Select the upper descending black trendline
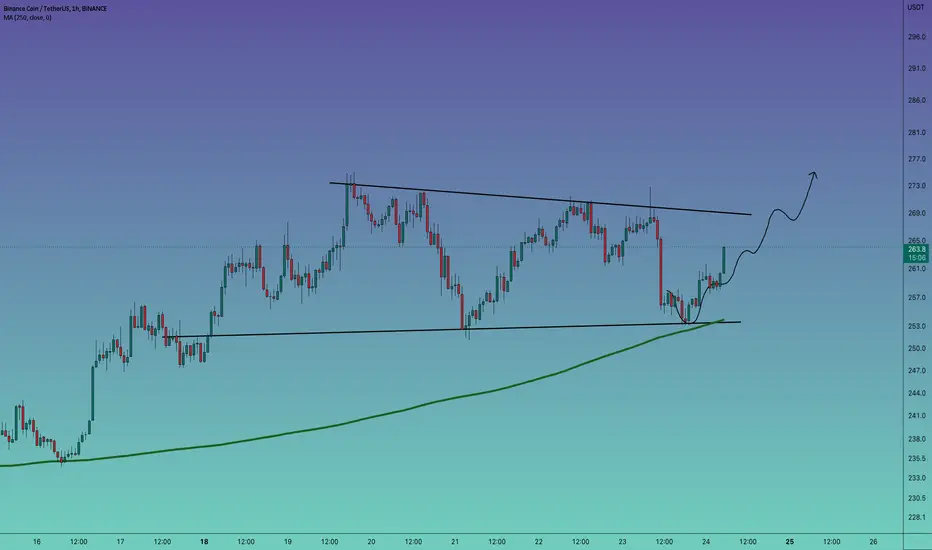The height and width of the screenshot is (550, 932). point(540,199)
